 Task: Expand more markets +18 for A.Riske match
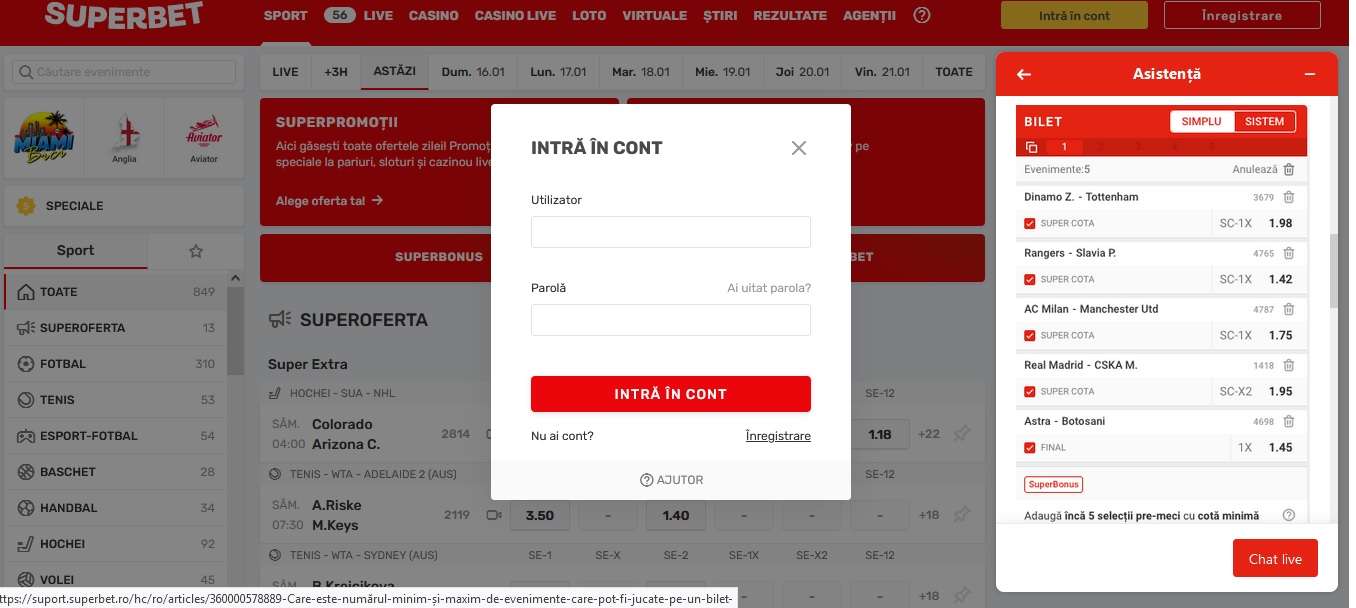coord(929,515)
